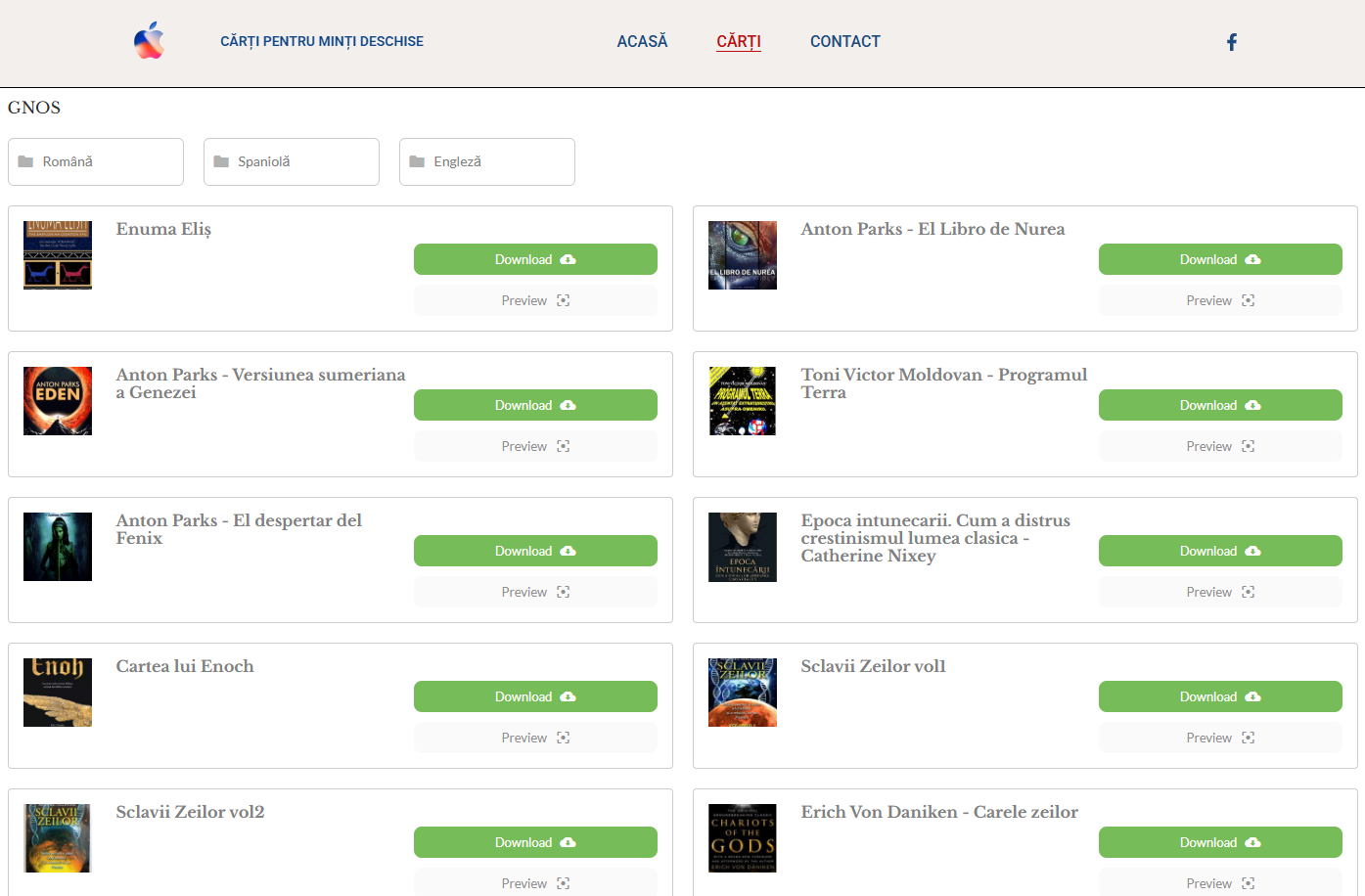Select the Cărți menu item
Image resolution: width=1365 pixels, height=896 pixels.
tap(738, 41)
